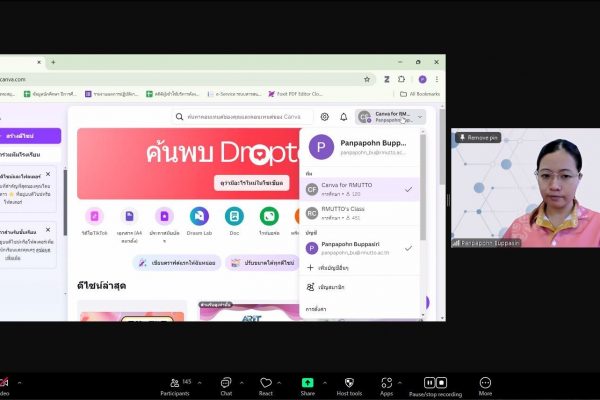The width and height of the screenshot is (600, 400).
Task: Bookmark this page with the star icon
Action: 367,79
